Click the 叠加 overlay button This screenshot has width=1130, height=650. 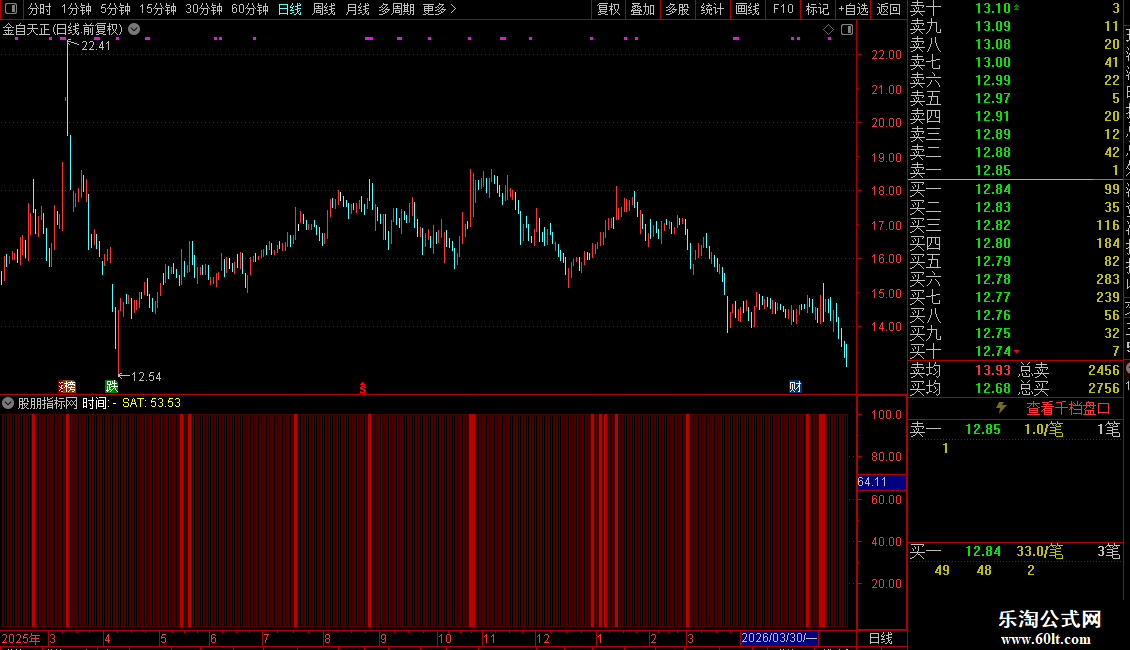coord(643,9)
